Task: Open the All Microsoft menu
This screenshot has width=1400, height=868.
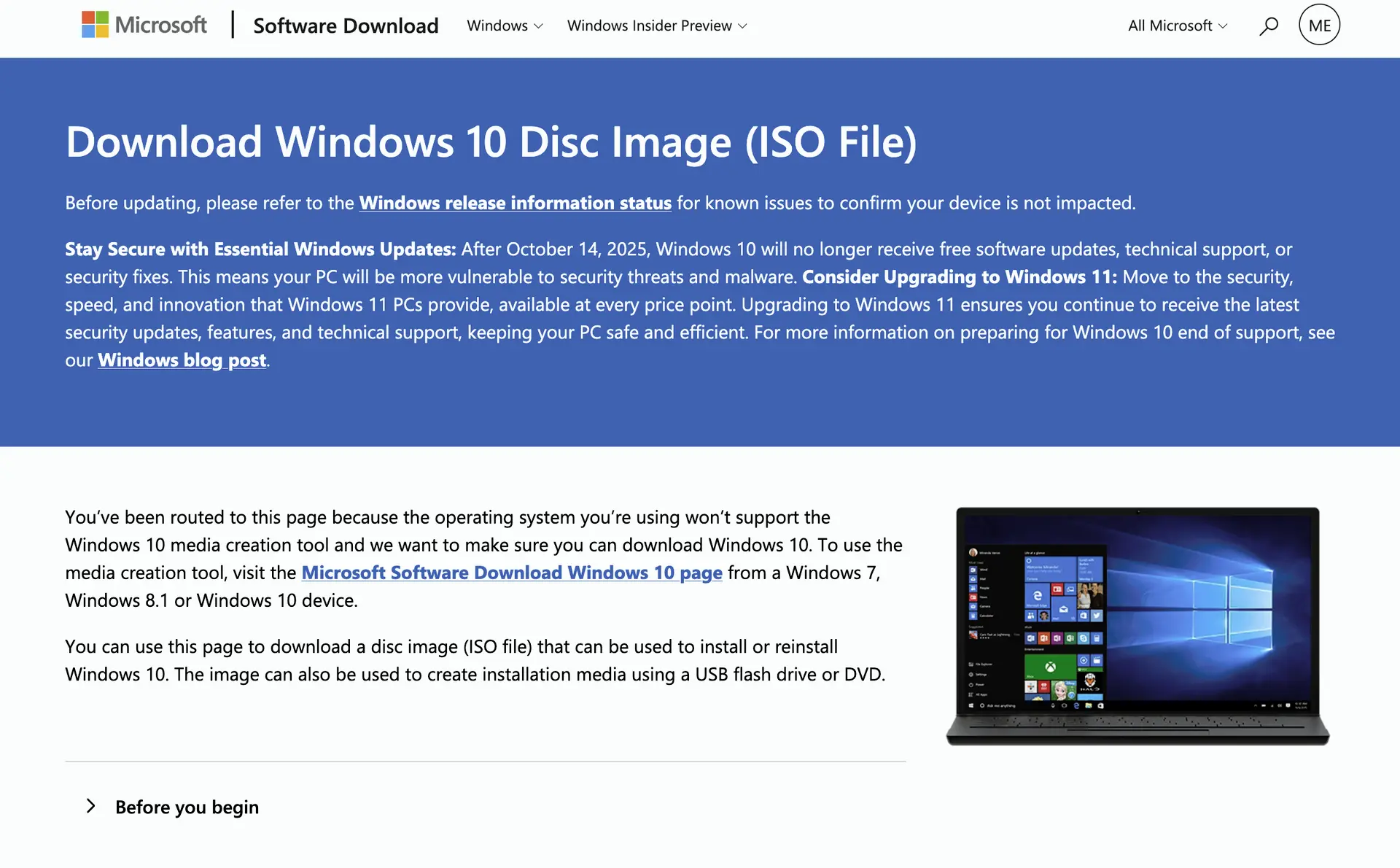Action: [1178, 26]
